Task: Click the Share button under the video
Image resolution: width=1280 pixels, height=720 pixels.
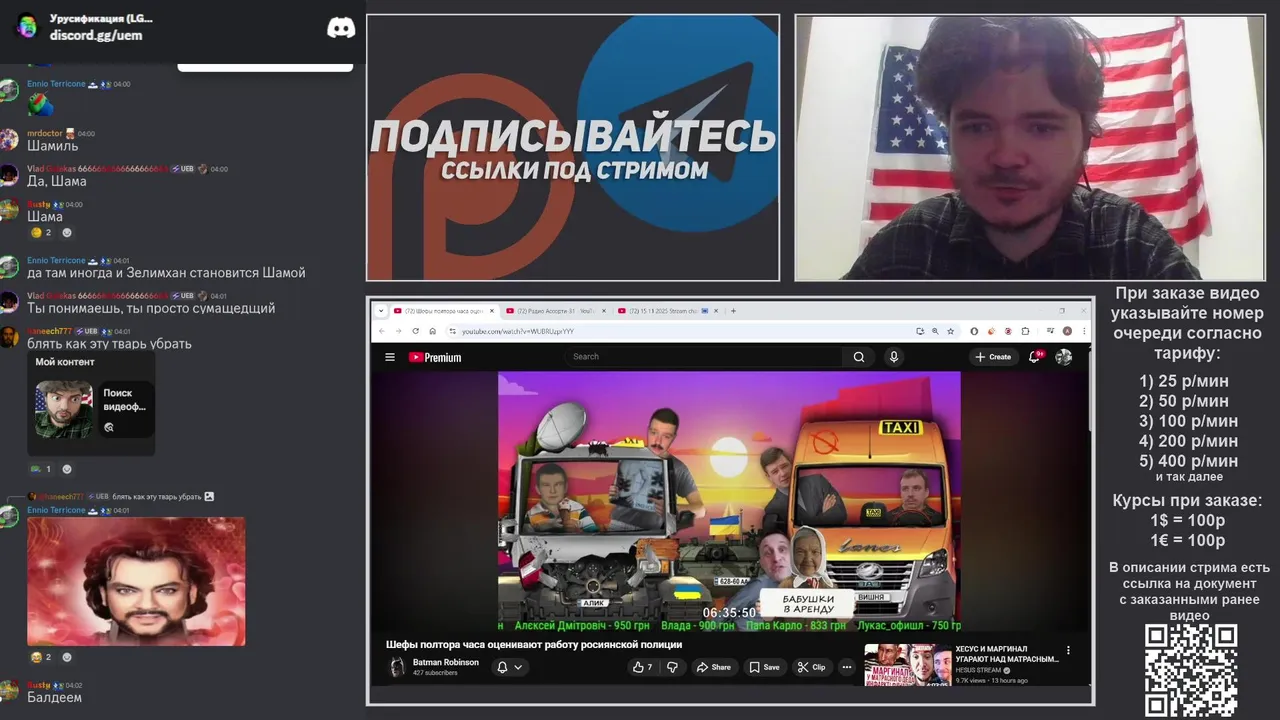Action: pyautogui.click(x=714, y=667)
